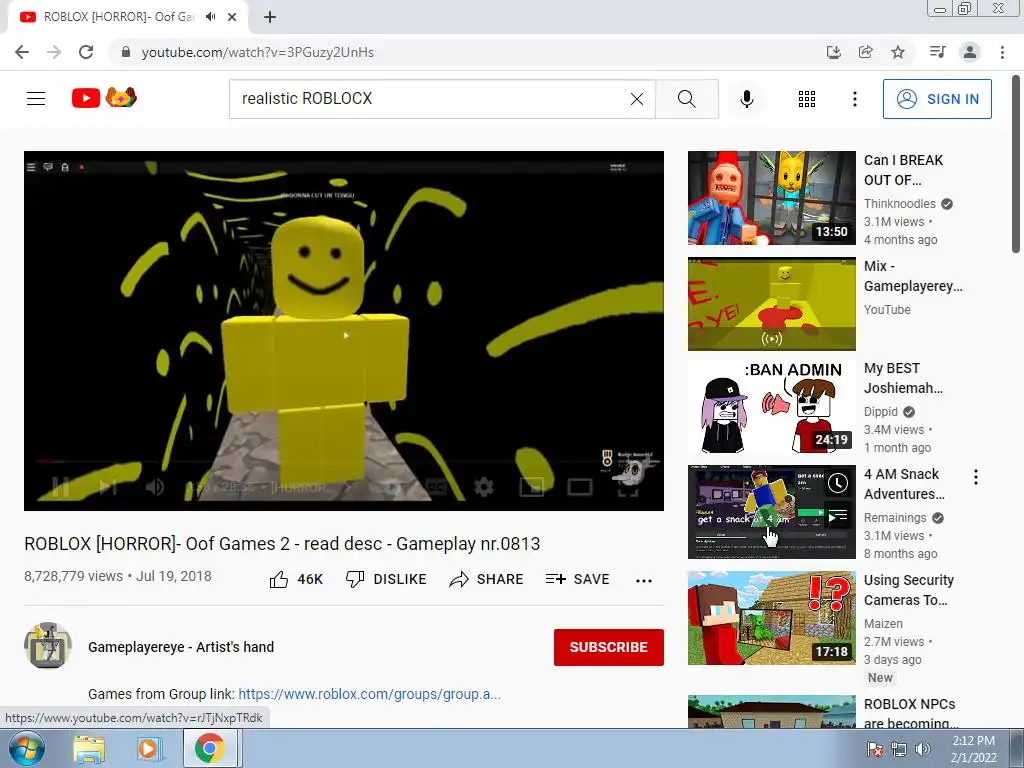Open Chrome three-dot menu
Viewport: 1024px width, 768px height.
[x=1002, y=52]
